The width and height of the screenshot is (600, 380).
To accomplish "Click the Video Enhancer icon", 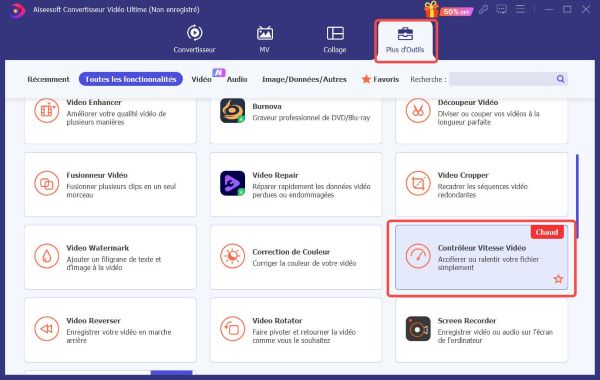I will pos(46,110).
